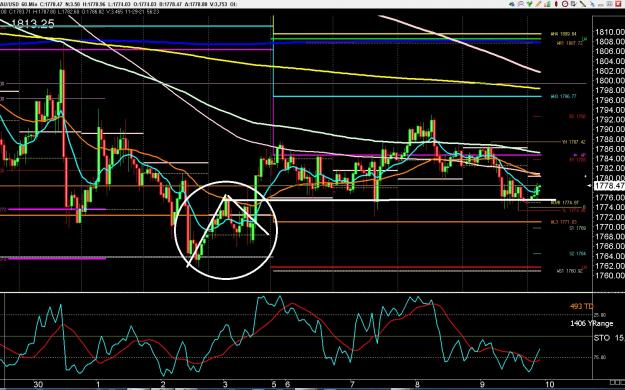The width and height of the screenshot is (625, 390).
Task: Click date label 8 on time axis
Action: (x=417, y=384)
